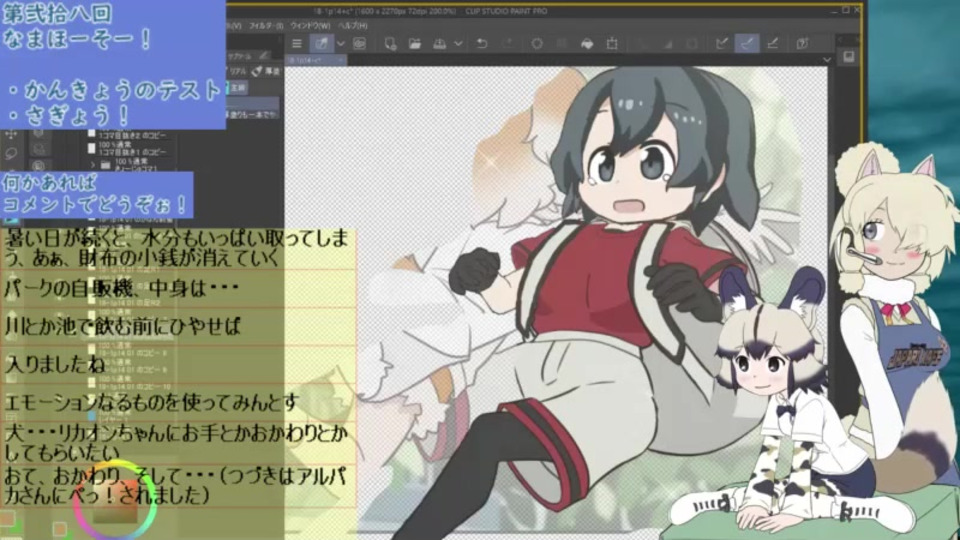This screenshot has width=960, height=540.
Task: Select layer 1コマ目抜き2 のコピー
Action: [x=132, y=134]
